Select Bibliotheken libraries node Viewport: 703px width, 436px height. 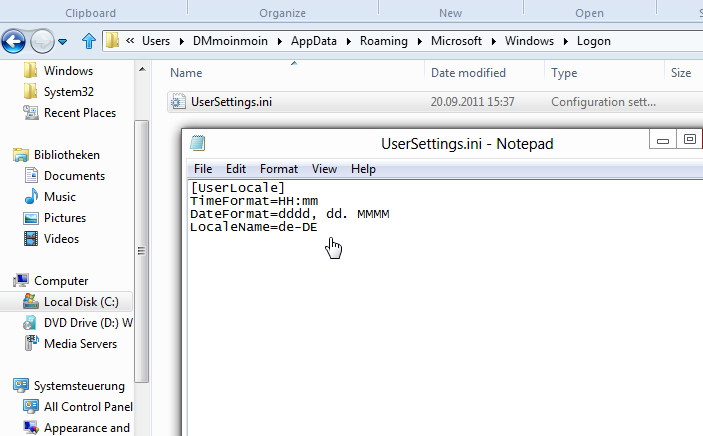pos(67,155)
